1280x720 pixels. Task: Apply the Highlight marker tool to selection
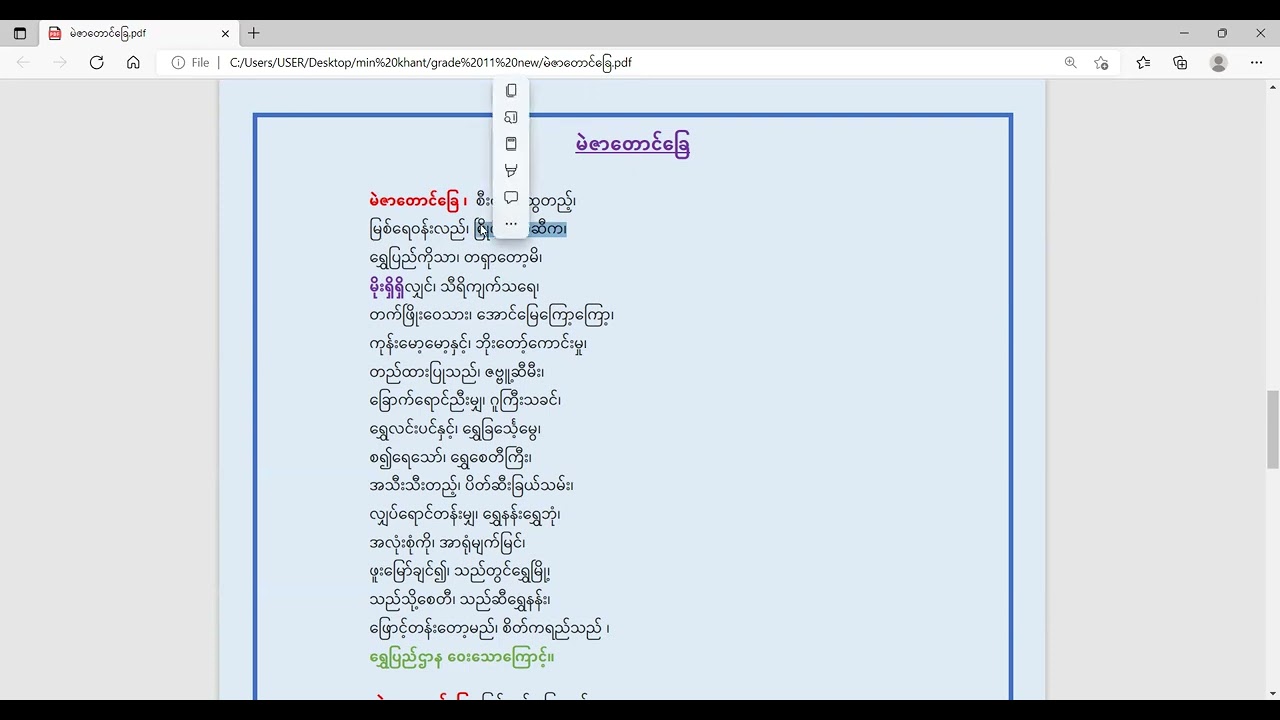pos(511,170)
